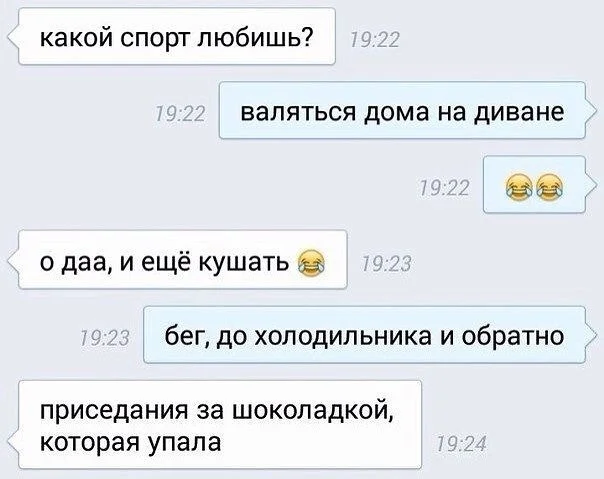Click the 19:22 timestamp beside 'валяться дома на диване'
The width and height of the screenshot is (604, 479).
click(180, 114)
